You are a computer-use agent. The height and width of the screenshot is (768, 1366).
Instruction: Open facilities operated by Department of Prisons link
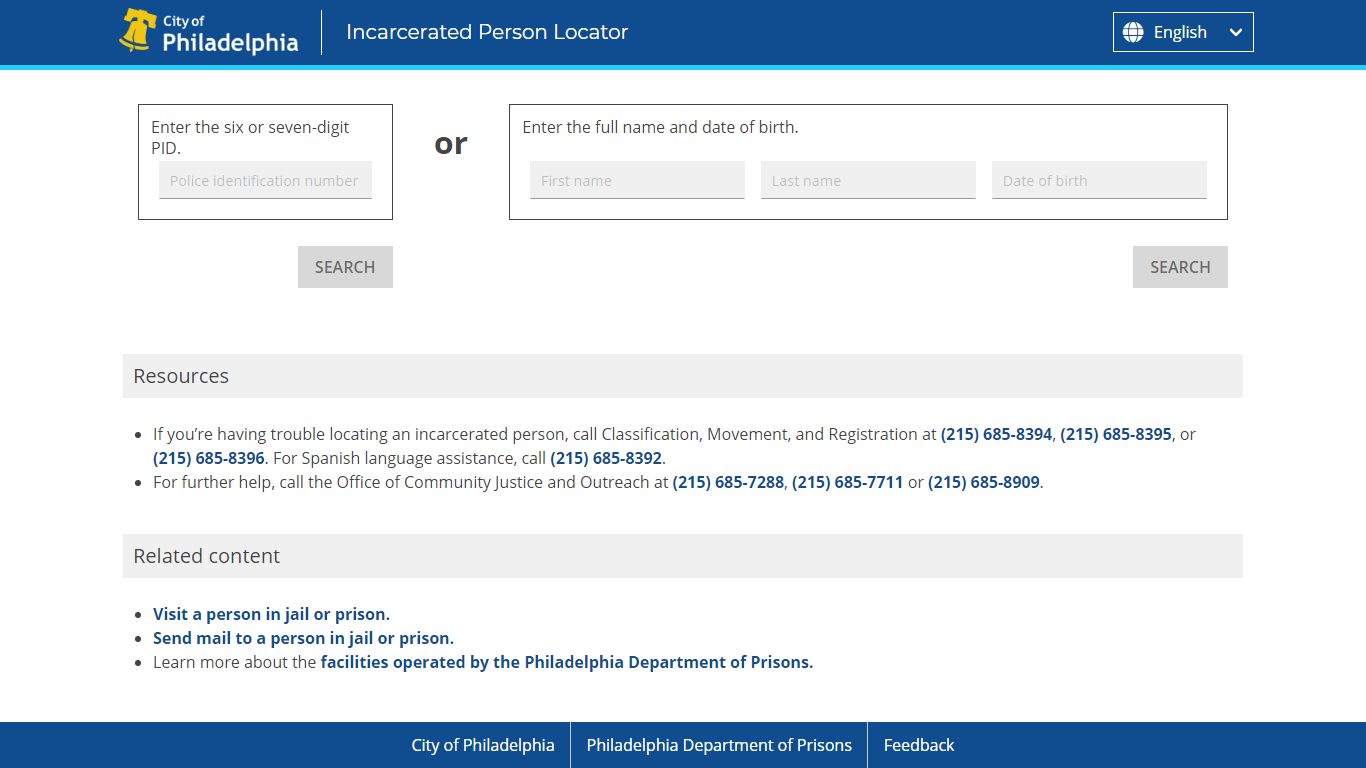567,662
